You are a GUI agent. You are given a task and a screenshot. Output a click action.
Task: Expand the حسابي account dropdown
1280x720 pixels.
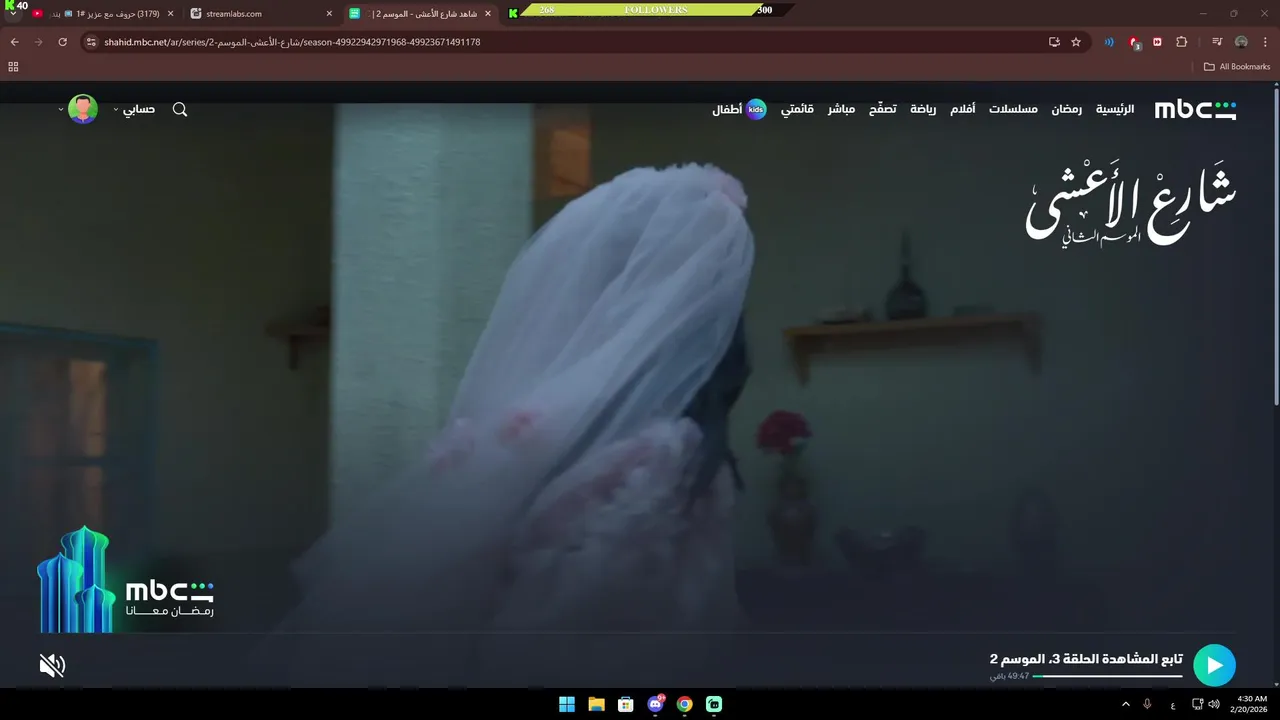coord(135,109)
